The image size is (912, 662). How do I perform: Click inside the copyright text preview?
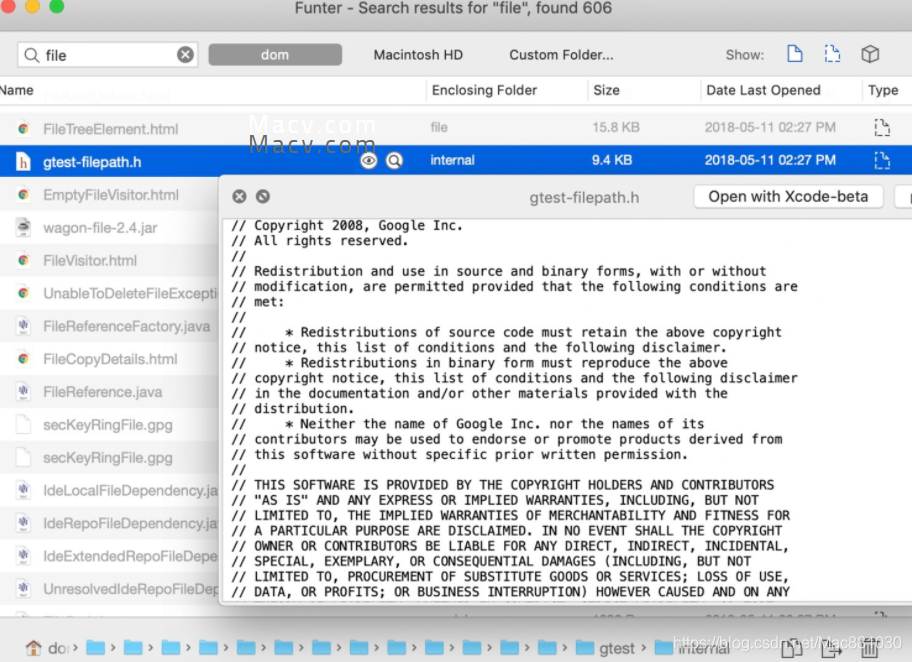coord(567,410)
